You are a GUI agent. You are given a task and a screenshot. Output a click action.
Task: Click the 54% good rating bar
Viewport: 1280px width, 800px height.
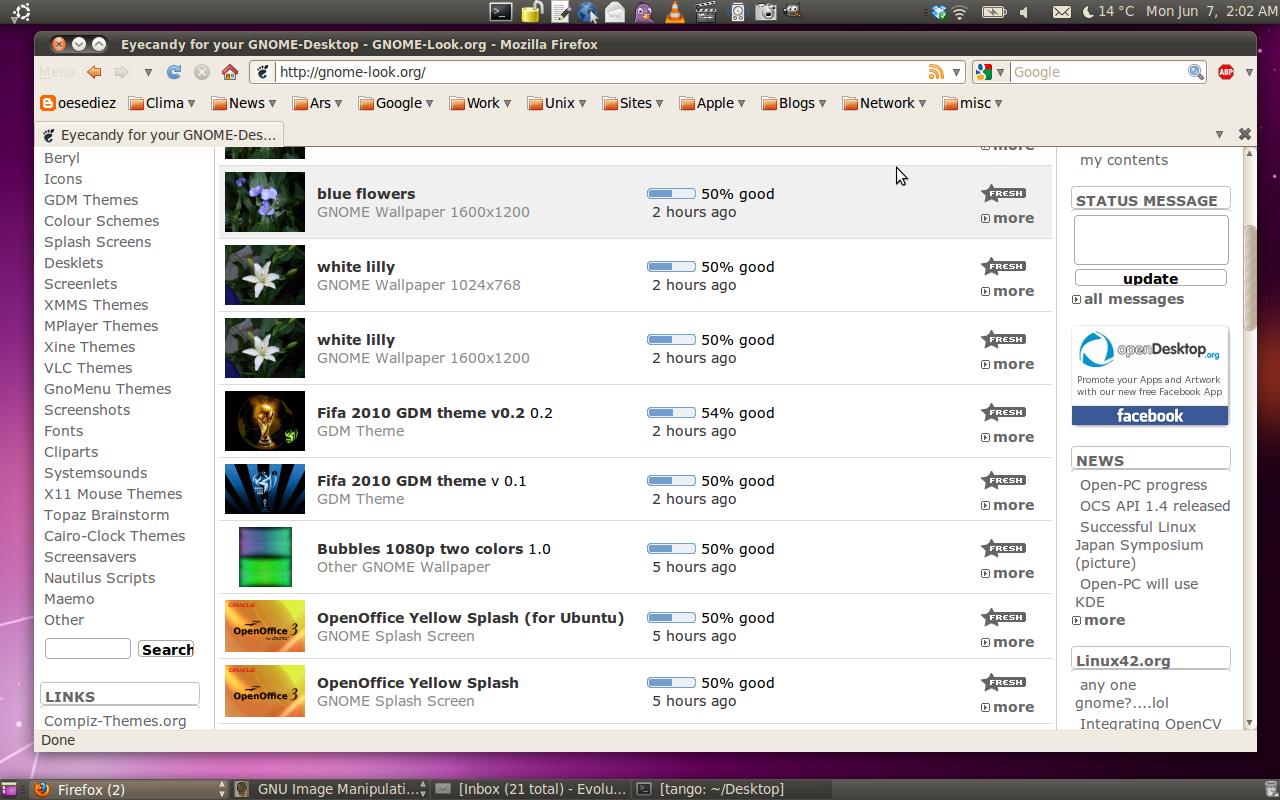coord(671,413)
